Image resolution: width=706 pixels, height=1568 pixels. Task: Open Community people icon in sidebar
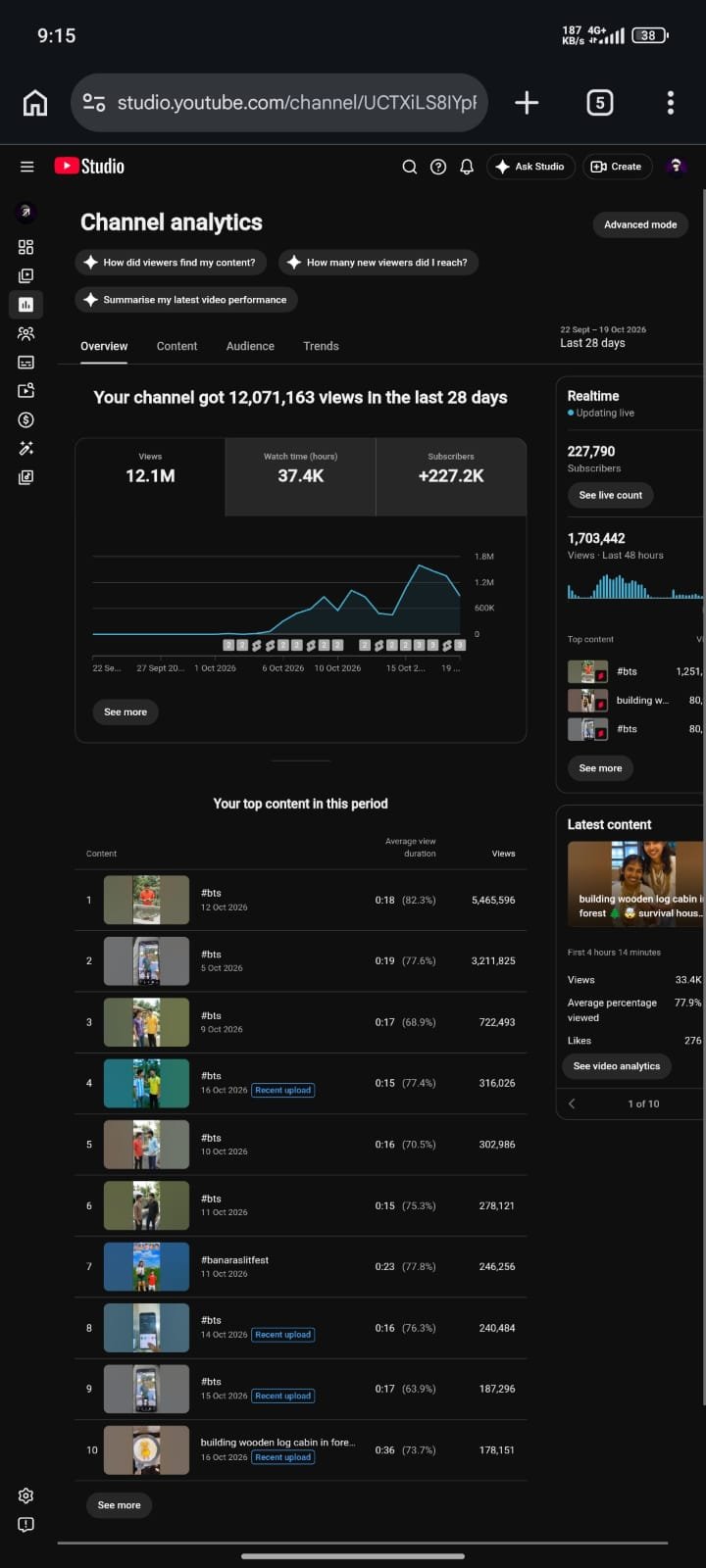pyautogui.click(x=26, y=333)
